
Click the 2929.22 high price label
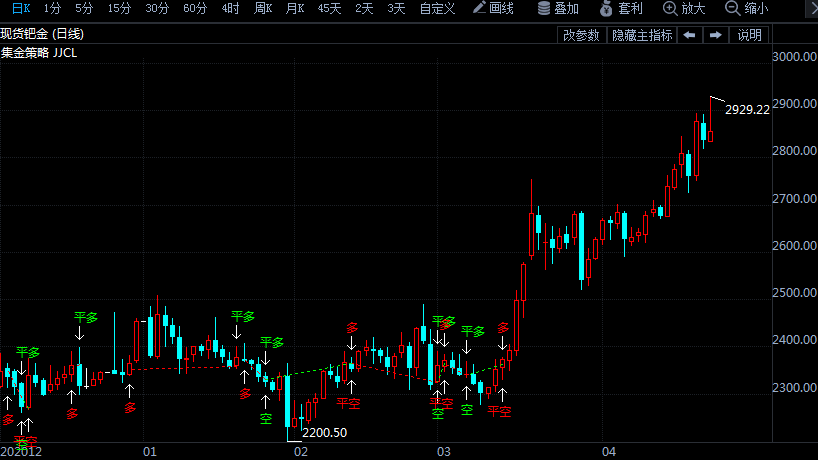click(747, 110)
